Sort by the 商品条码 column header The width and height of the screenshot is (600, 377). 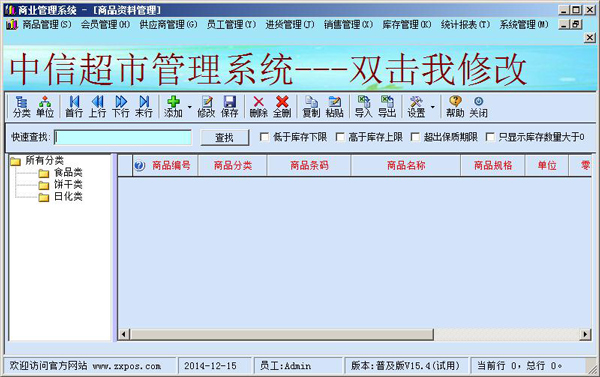309,165
